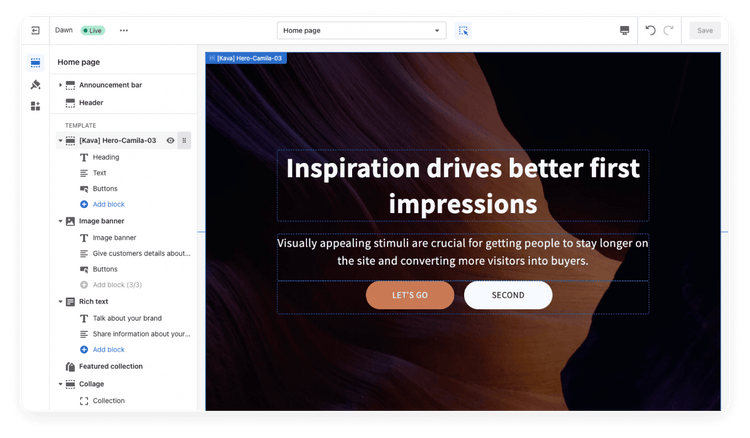
Task: Click the exit editor icon
Action: pyautogui.click(x=36, y=31)
